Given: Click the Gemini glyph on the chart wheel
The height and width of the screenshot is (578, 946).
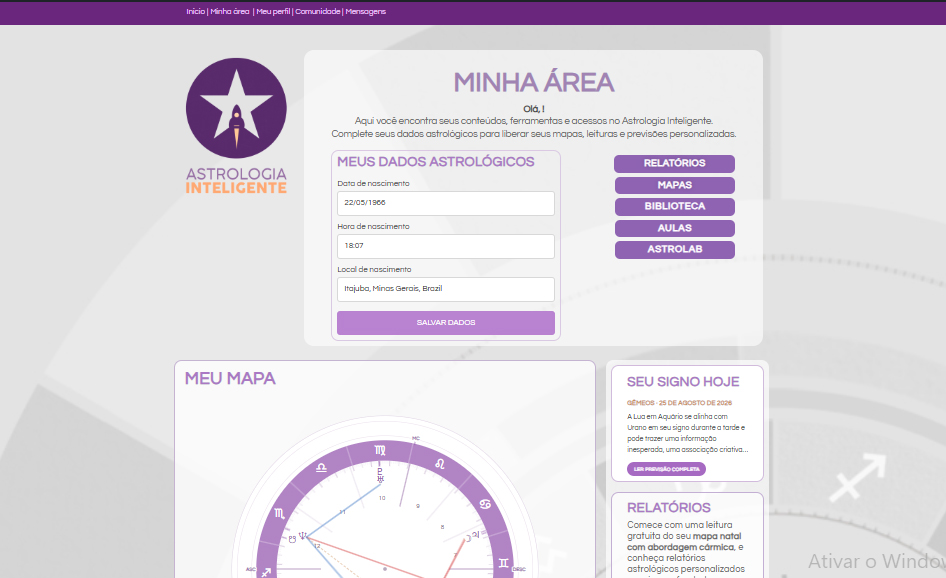Looking at the screenshot, I should 503,562.
